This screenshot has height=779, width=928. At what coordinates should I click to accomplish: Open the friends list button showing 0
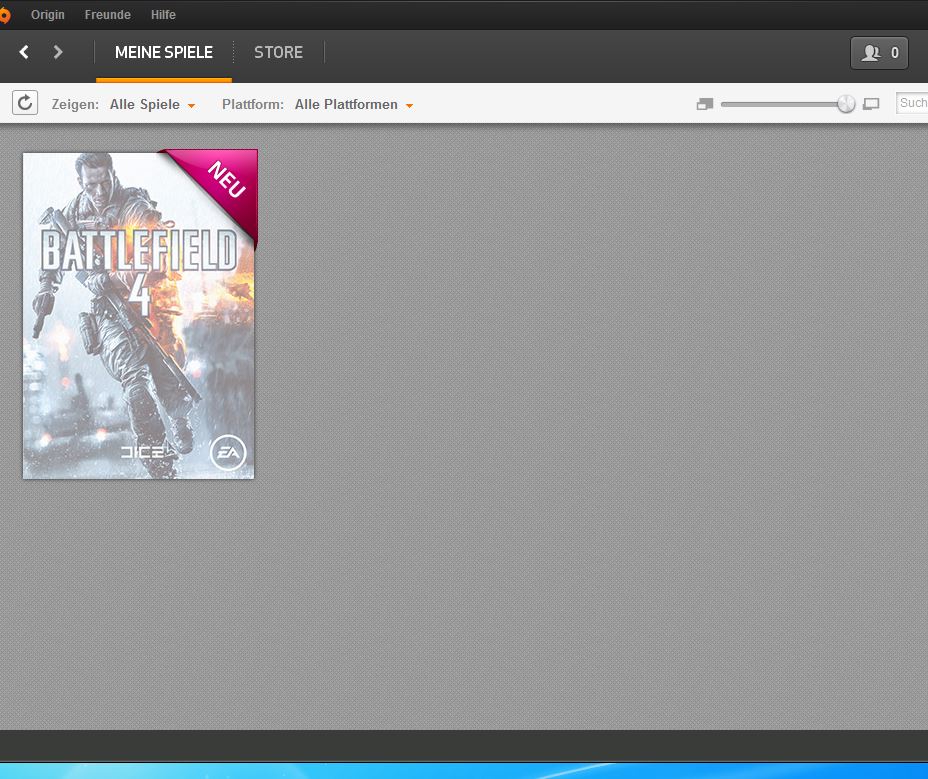tap(879, 53)
